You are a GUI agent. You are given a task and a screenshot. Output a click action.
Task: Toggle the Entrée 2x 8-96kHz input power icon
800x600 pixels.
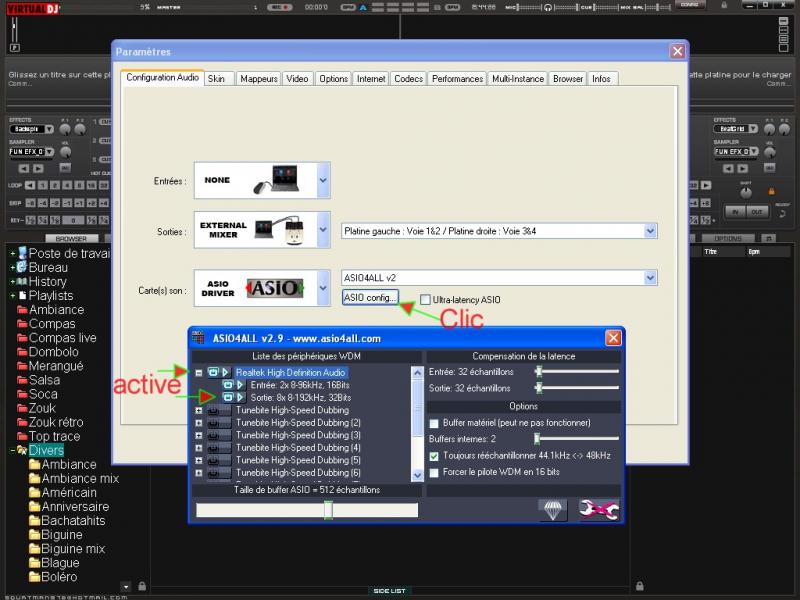pyautogui.click(x=229, y=385)
